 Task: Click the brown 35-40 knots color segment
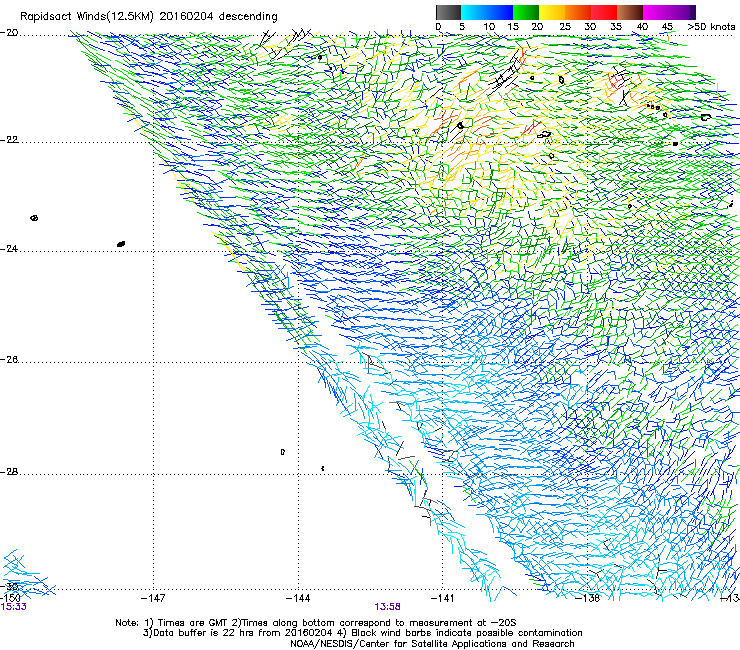tap(630, 12)
